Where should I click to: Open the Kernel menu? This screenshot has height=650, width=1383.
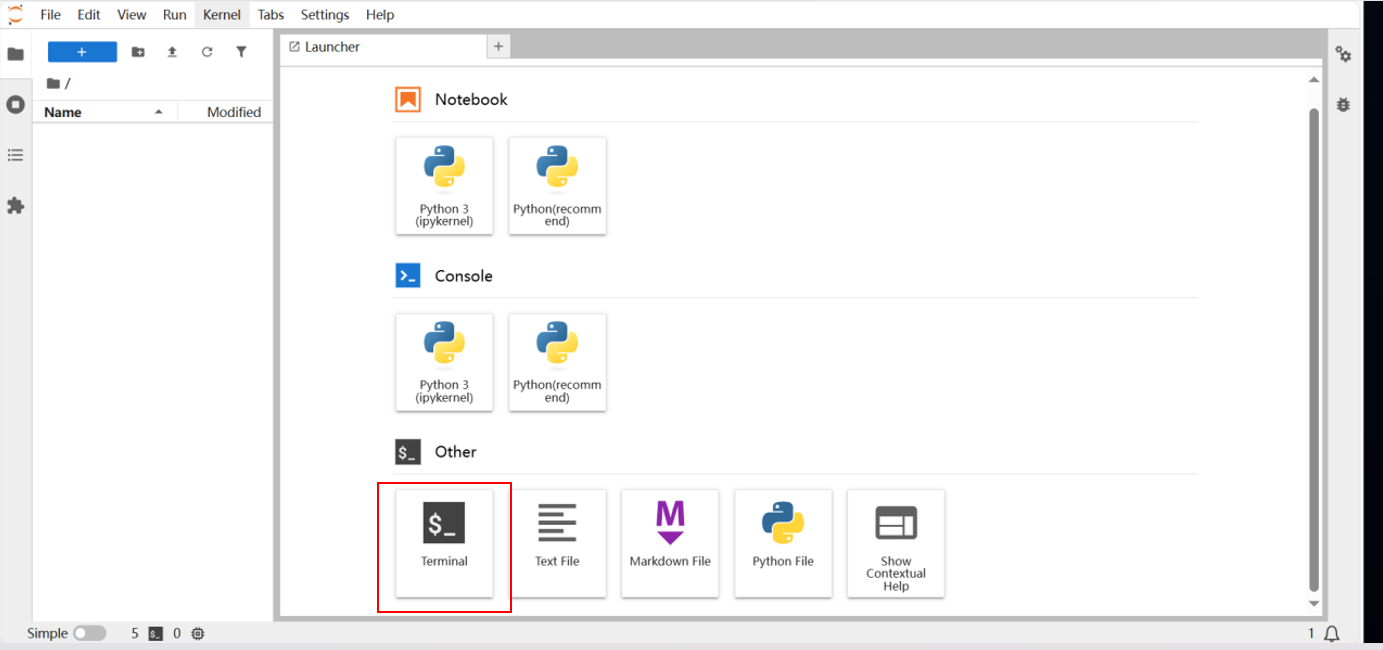pos(221,15)
